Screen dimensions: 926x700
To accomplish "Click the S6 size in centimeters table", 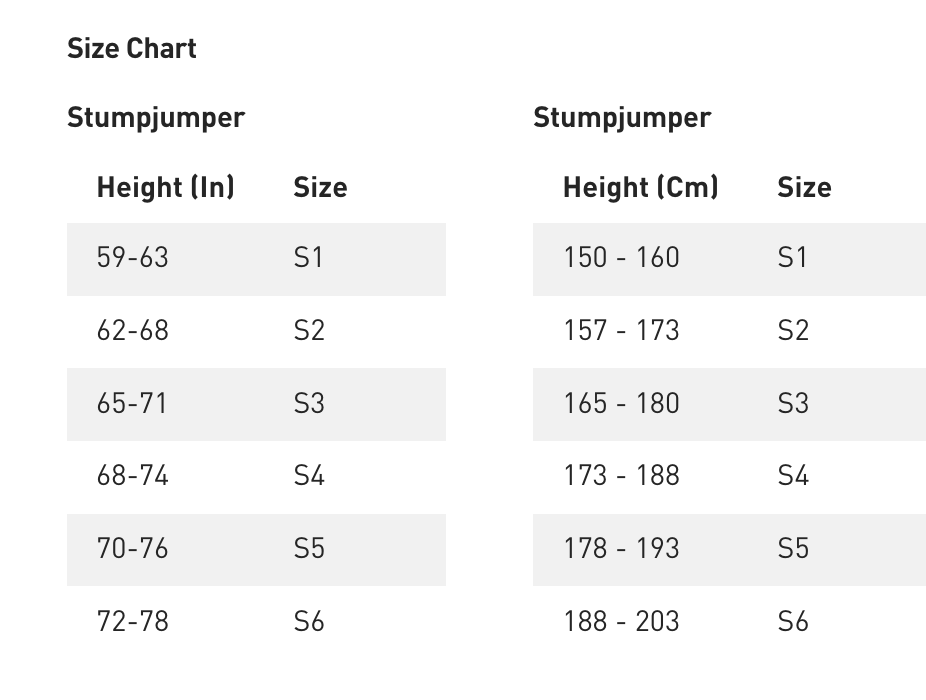I will (792, 622).
